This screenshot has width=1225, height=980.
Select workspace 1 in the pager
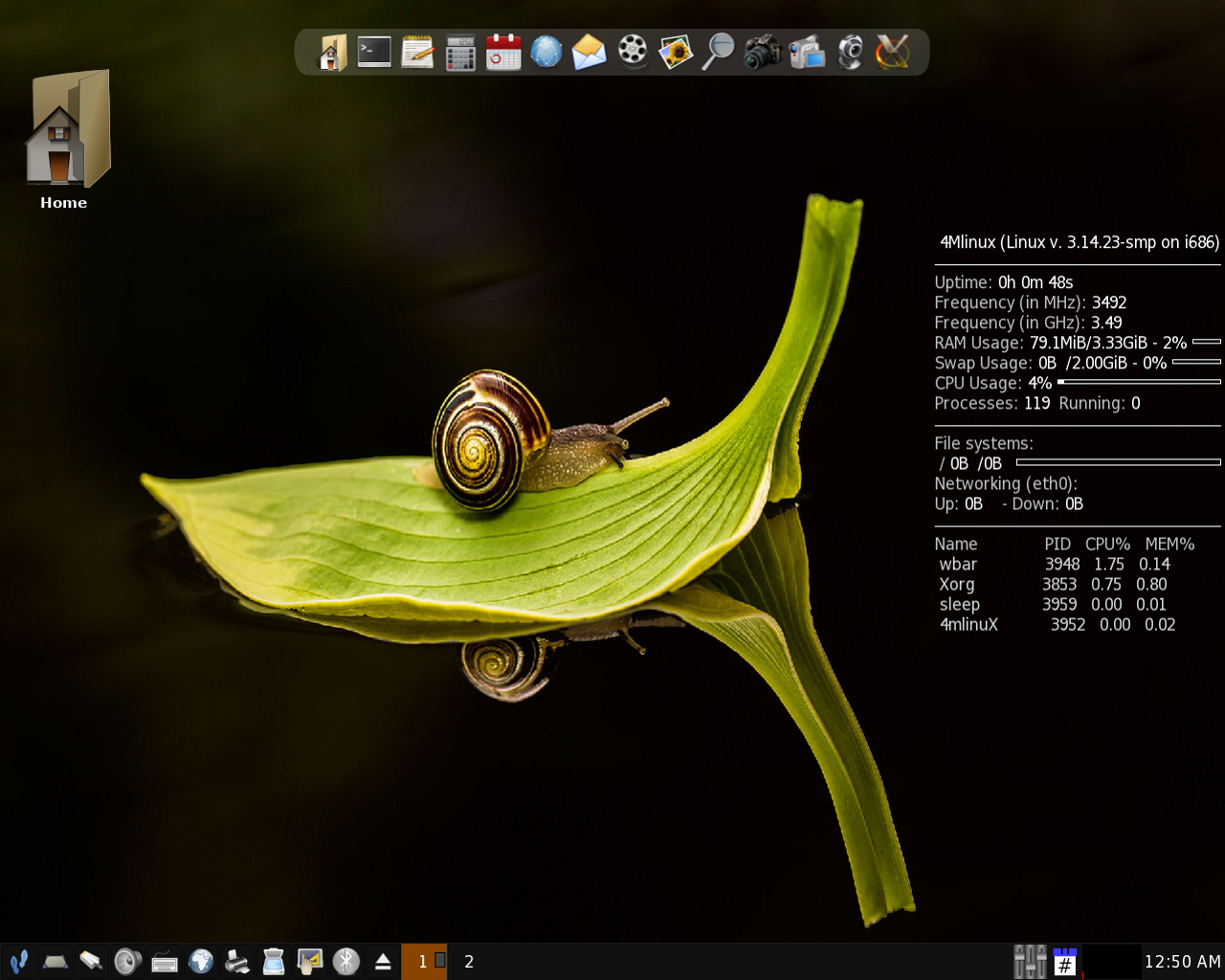click(x=424, y=961)
